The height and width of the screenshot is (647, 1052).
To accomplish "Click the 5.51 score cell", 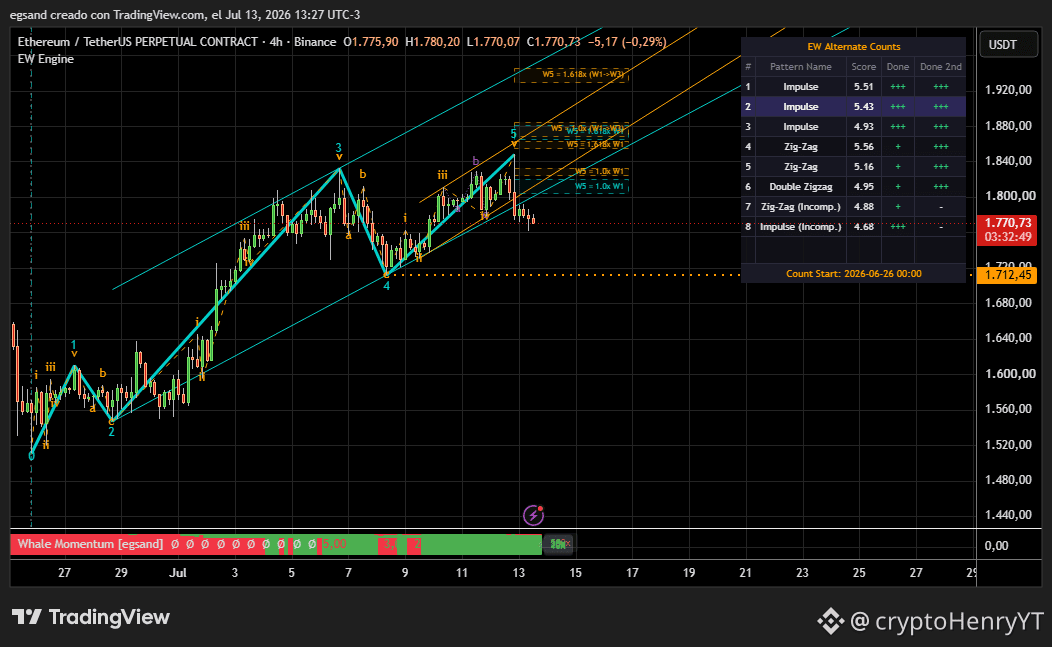I will coord(863,87).
